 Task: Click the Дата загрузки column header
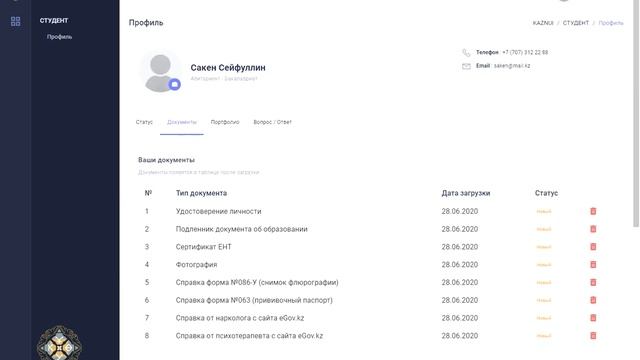(466, 193)
